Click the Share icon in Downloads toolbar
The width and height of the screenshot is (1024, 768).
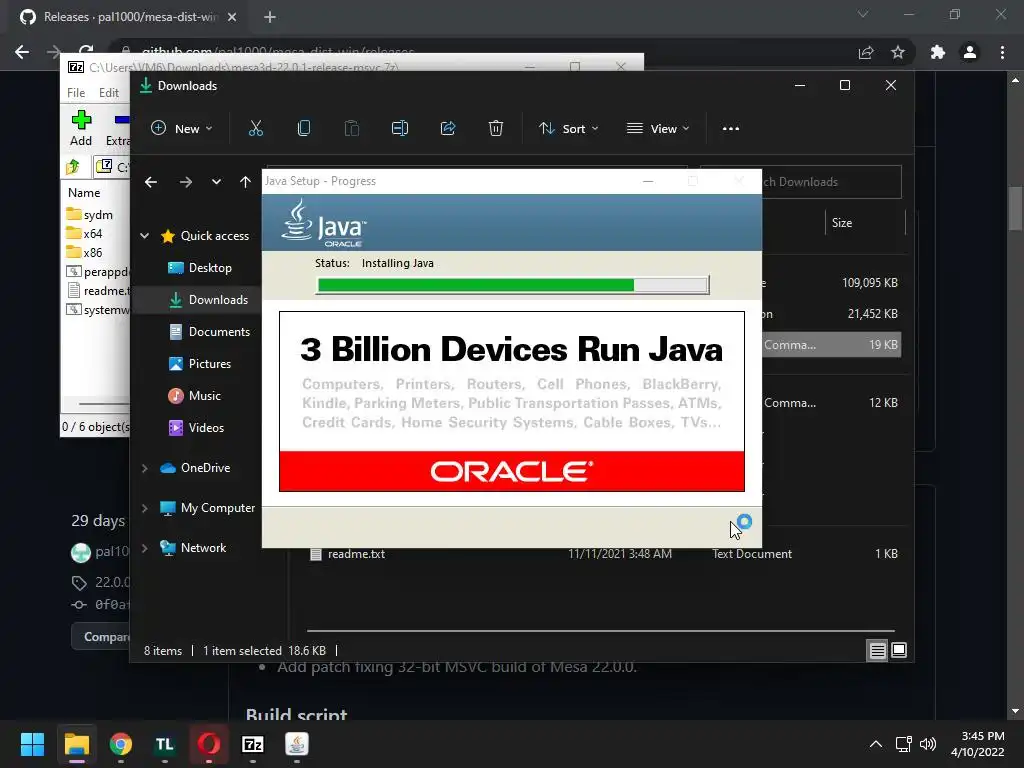(448, 129)
